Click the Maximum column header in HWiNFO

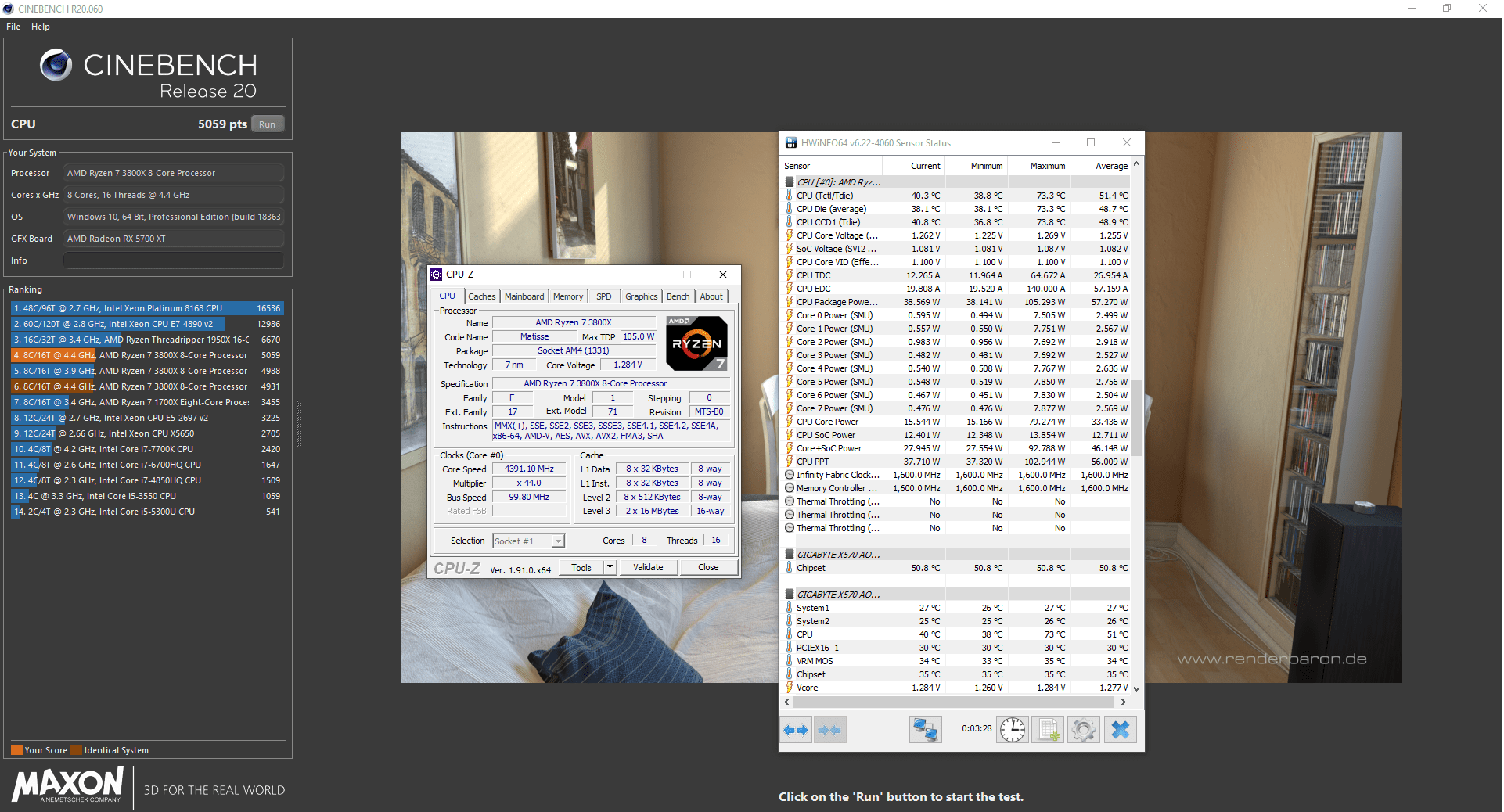1038,166
